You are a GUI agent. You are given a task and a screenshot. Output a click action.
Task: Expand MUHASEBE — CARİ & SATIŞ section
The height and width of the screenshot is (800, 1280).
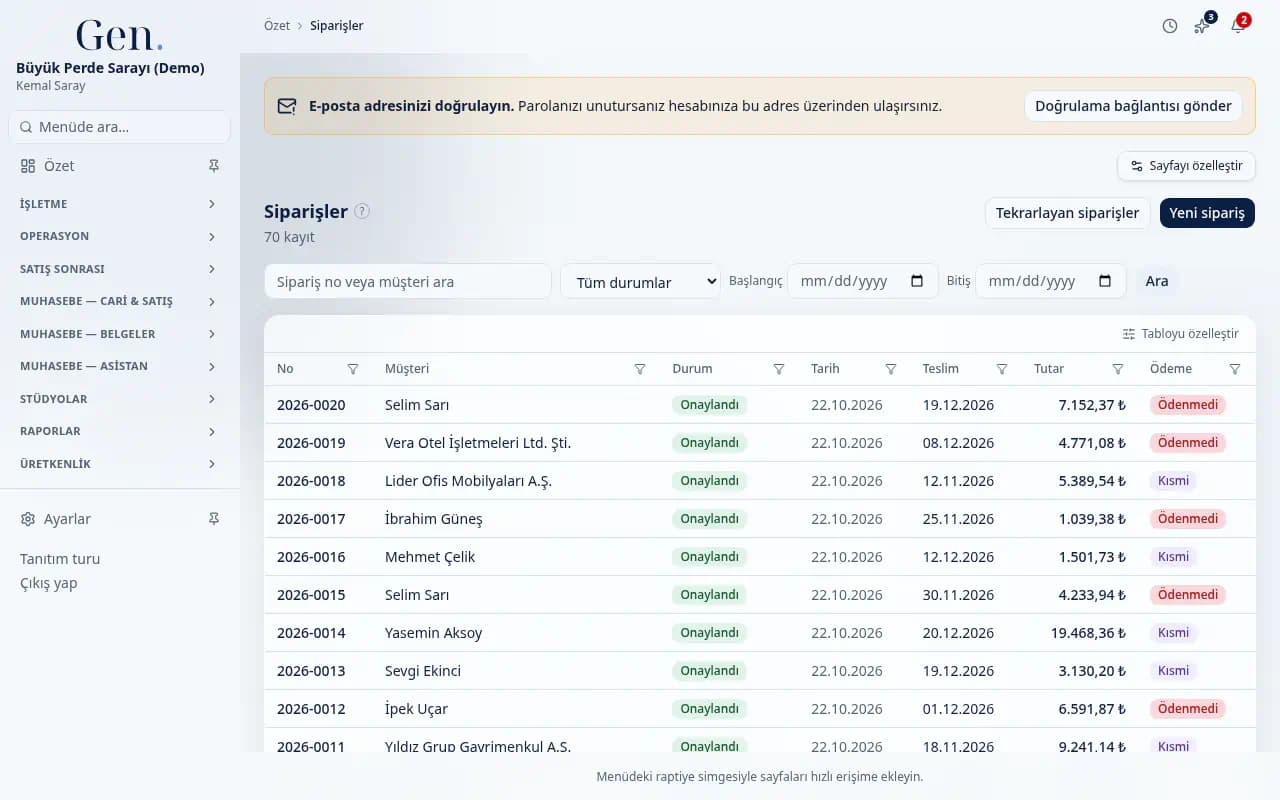point(119,301)
